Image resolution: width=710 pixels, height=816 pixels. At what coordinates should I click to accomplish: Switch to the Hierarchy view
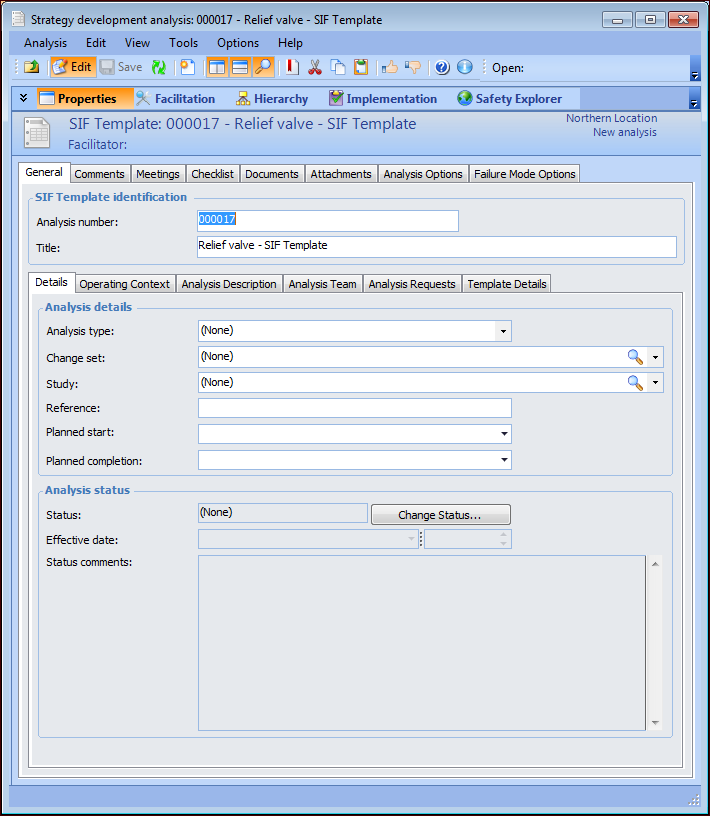[x=272, y=99]
